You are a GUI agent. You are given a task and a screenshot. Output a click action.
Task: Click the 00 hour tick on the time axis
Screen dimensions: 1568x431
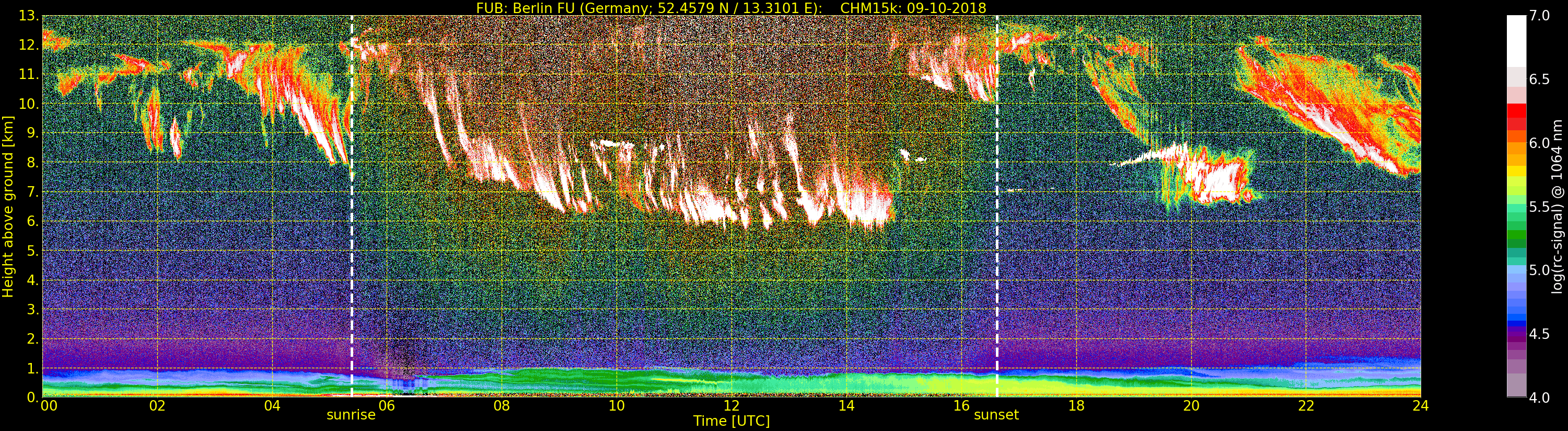[x=49, y=406]
